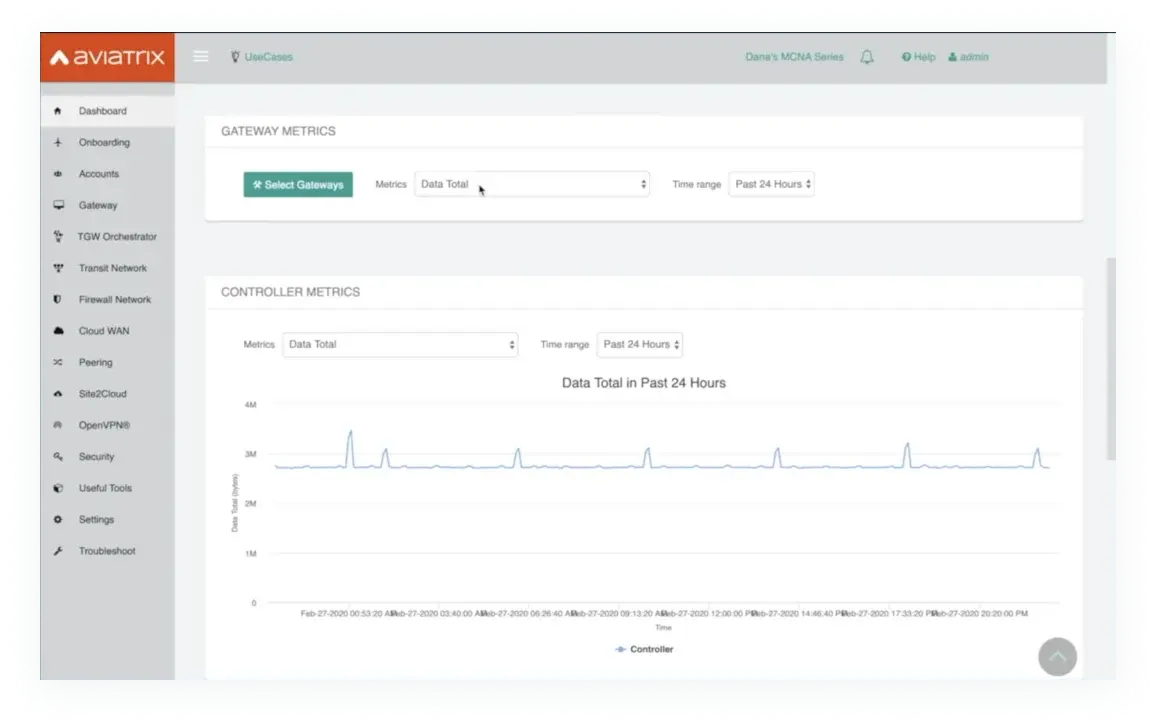Click the Controller Metrics section heading
This screenshot has width=1156, height=728.
(x=290, y=292)
